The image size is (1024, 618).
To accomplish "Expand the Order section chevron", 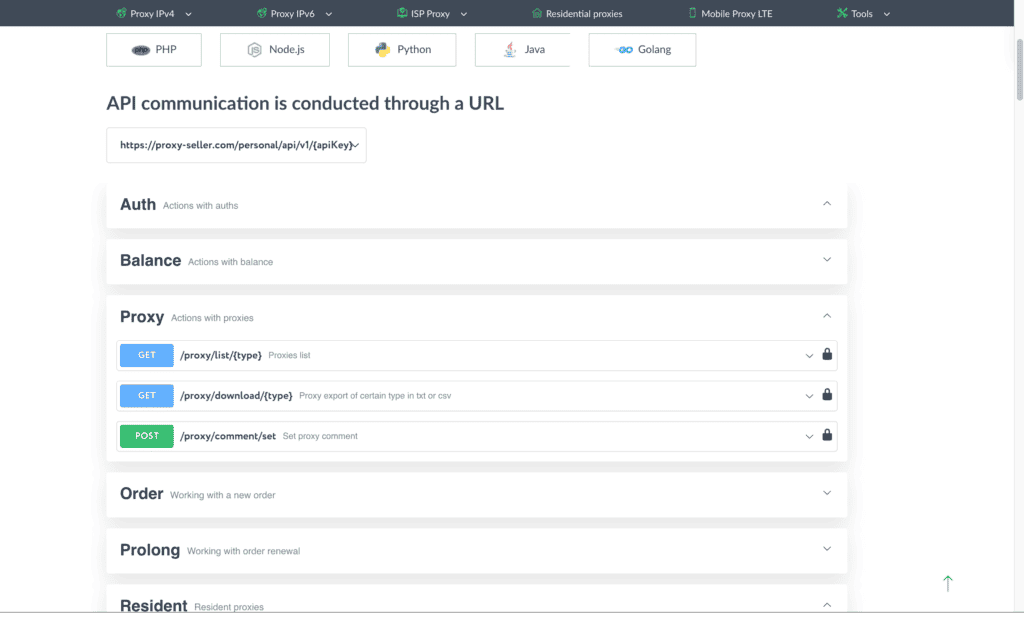I will coord(827,493).
